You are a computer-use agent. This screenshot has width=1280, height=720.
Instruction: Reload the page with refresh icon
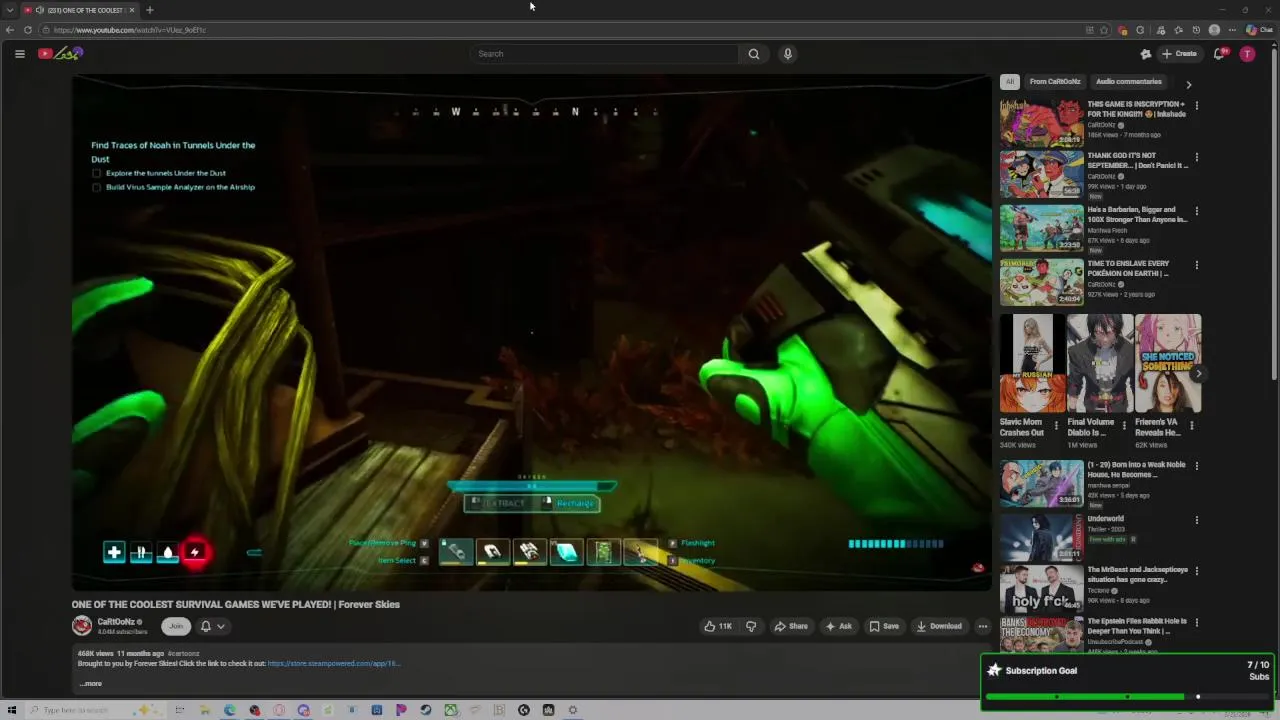coord(28,30)
